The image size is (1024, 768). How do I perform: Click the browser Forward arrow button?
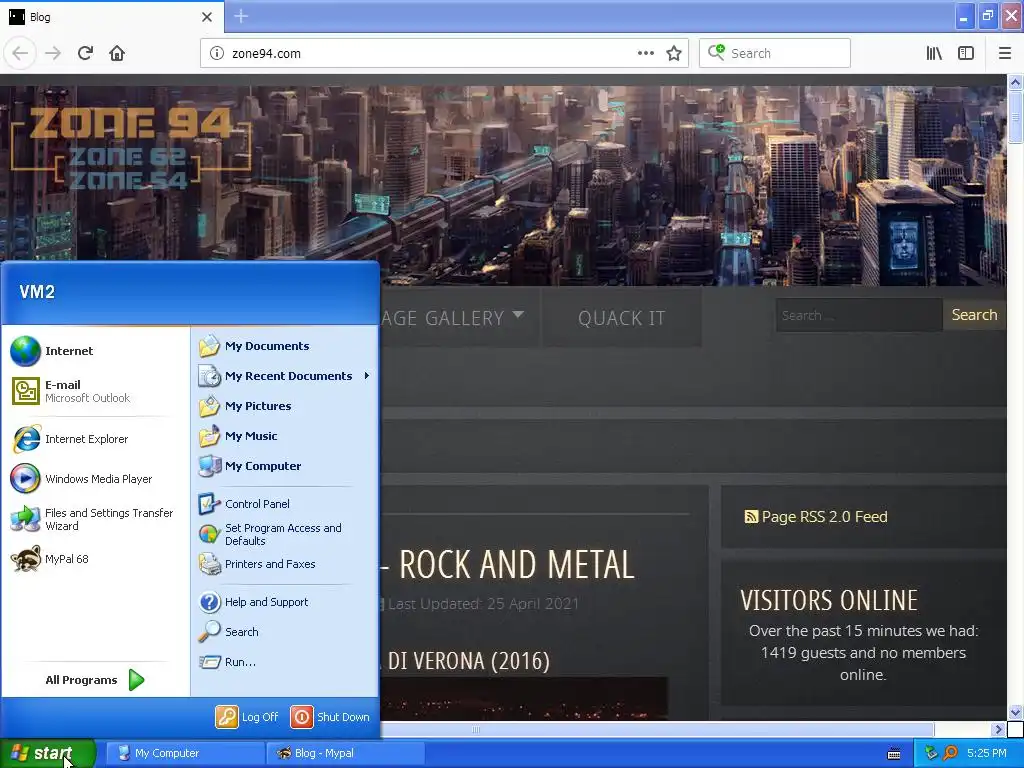tap(53, 54)
